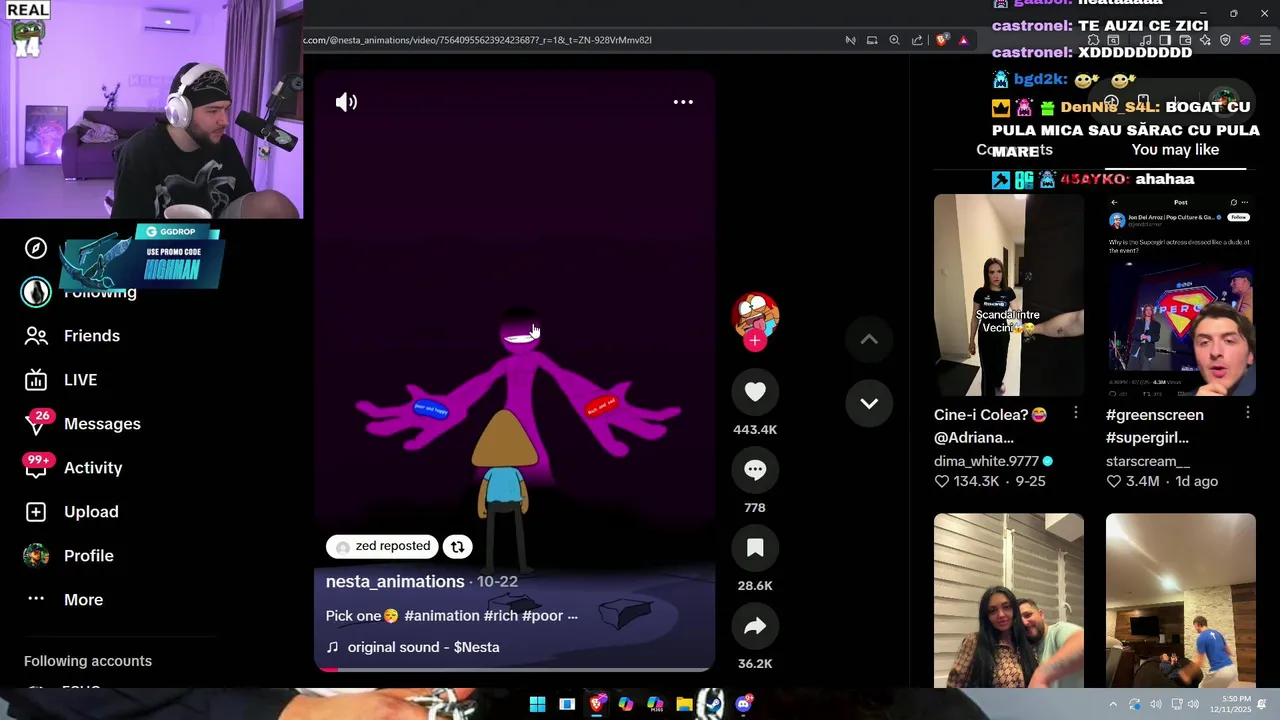
Task: Open the living room video thumbnail
Action: tap(1181, 600)
